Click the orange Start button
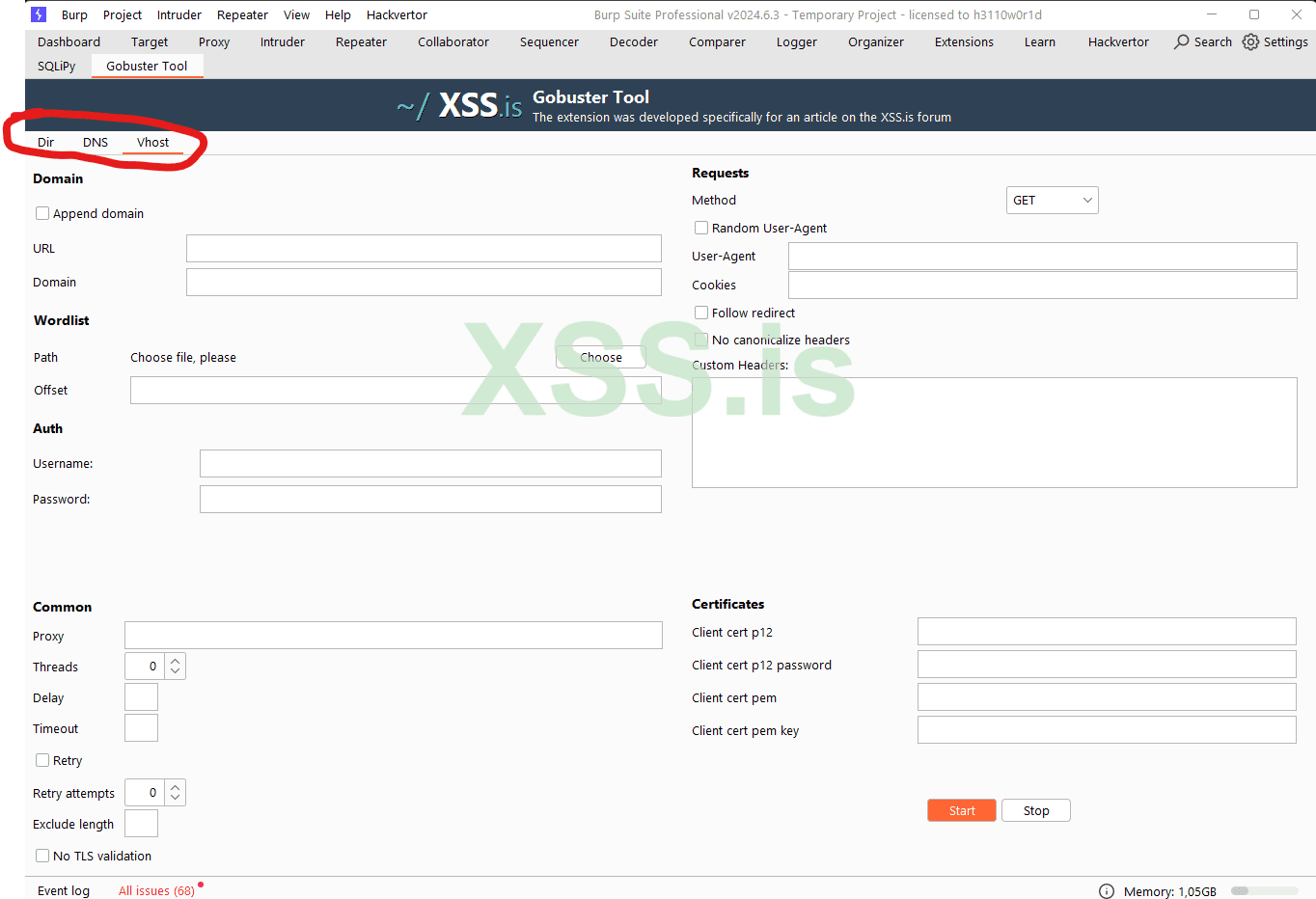1316x899 pixels. click(962, 810)
